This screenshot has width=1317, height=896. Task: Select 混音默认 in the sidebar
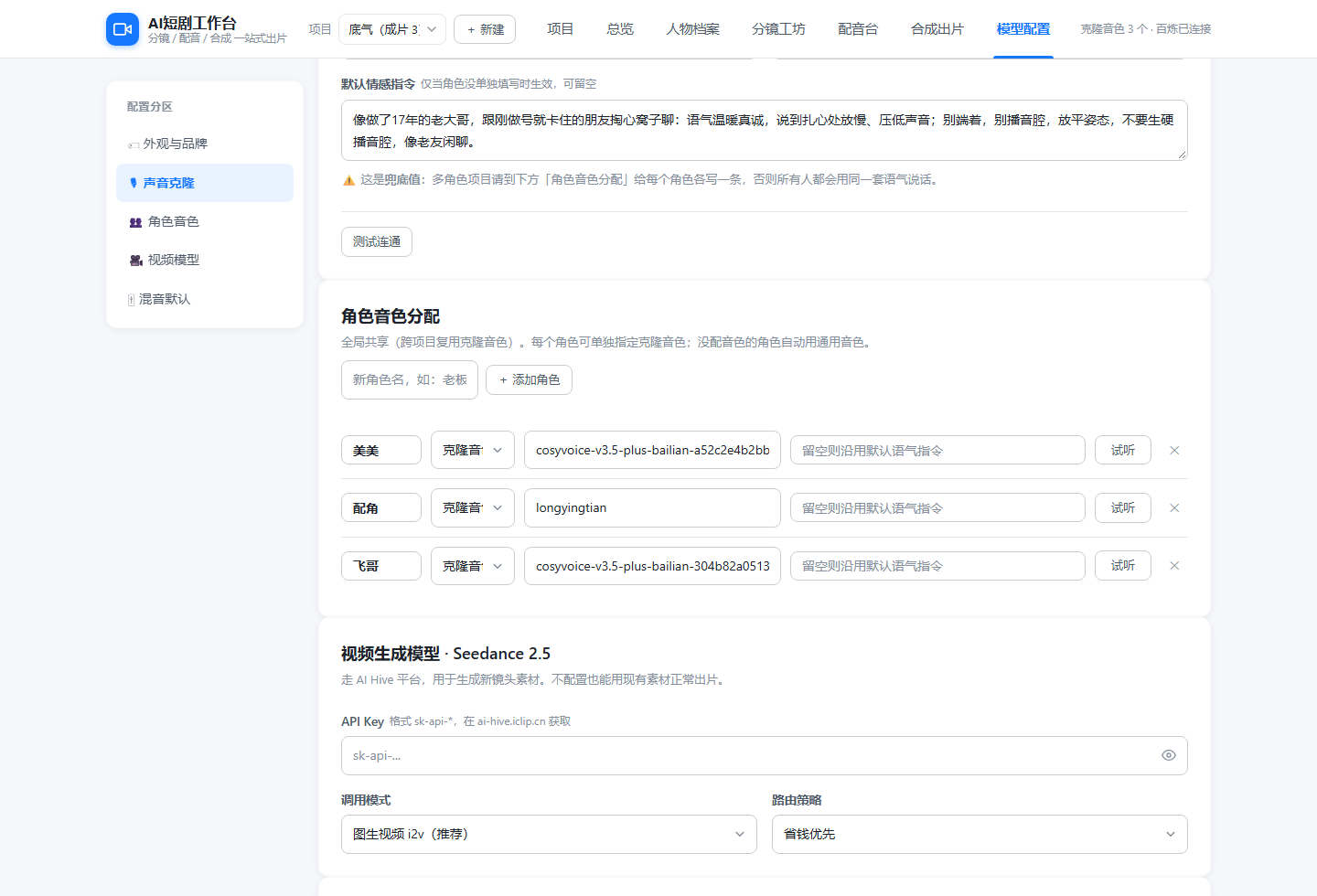[x=205, y=299]
